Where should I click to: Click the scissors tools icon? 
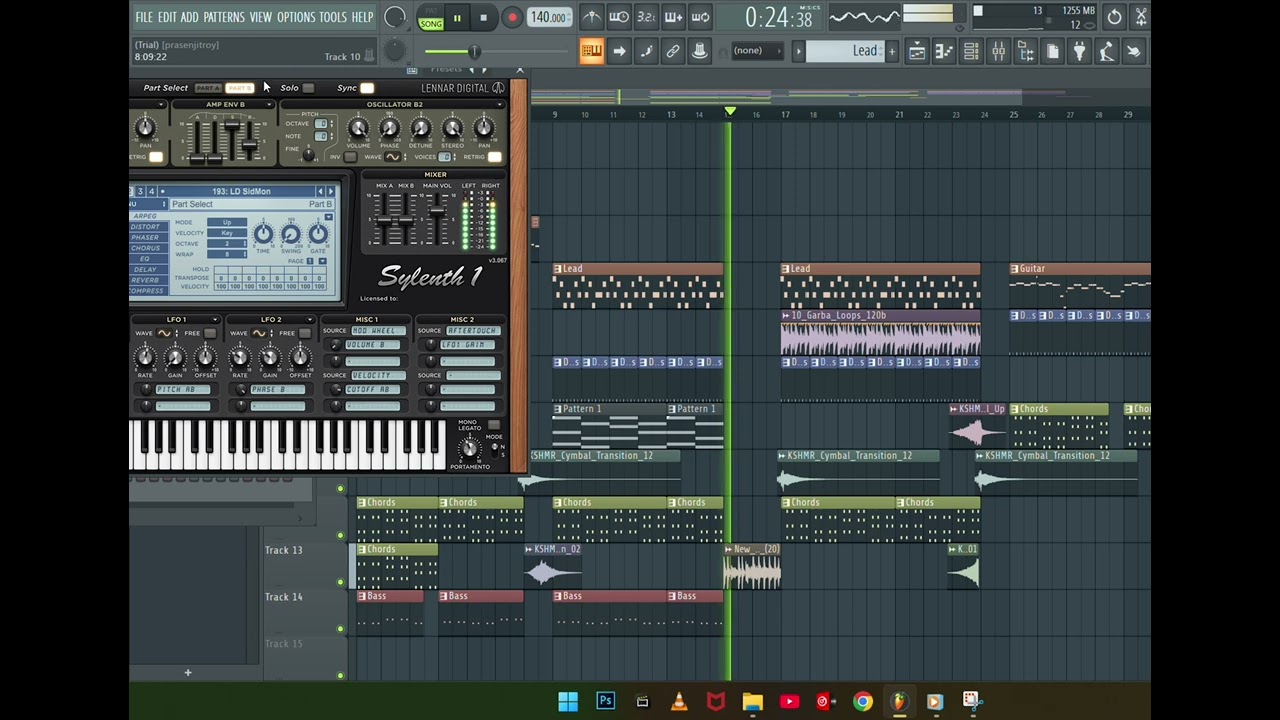[x=1141, y=17]
